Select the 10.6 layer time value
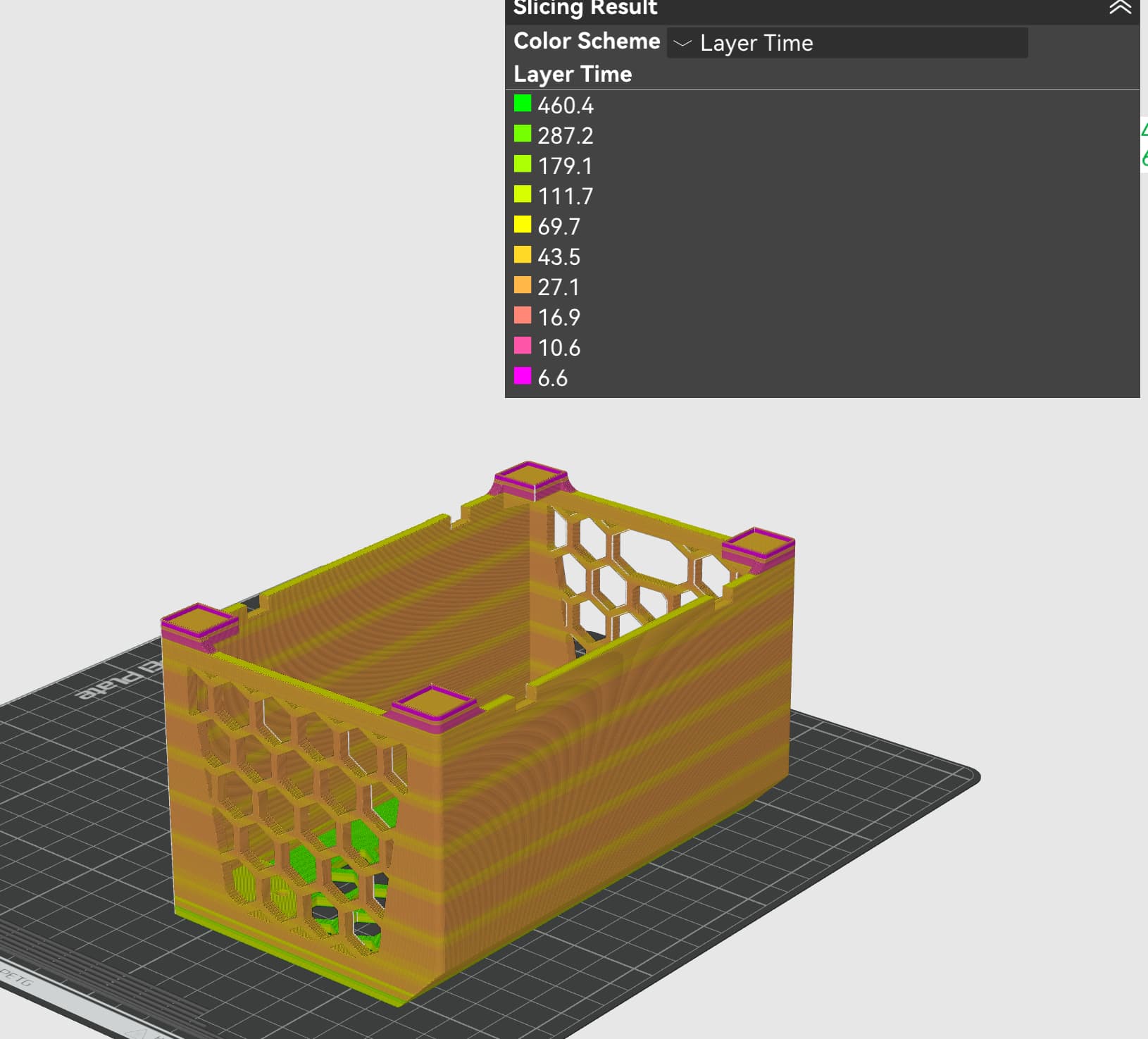The height and width of the screenshot is (1039, 1148). pyautogui.click(x=559, y=348)
